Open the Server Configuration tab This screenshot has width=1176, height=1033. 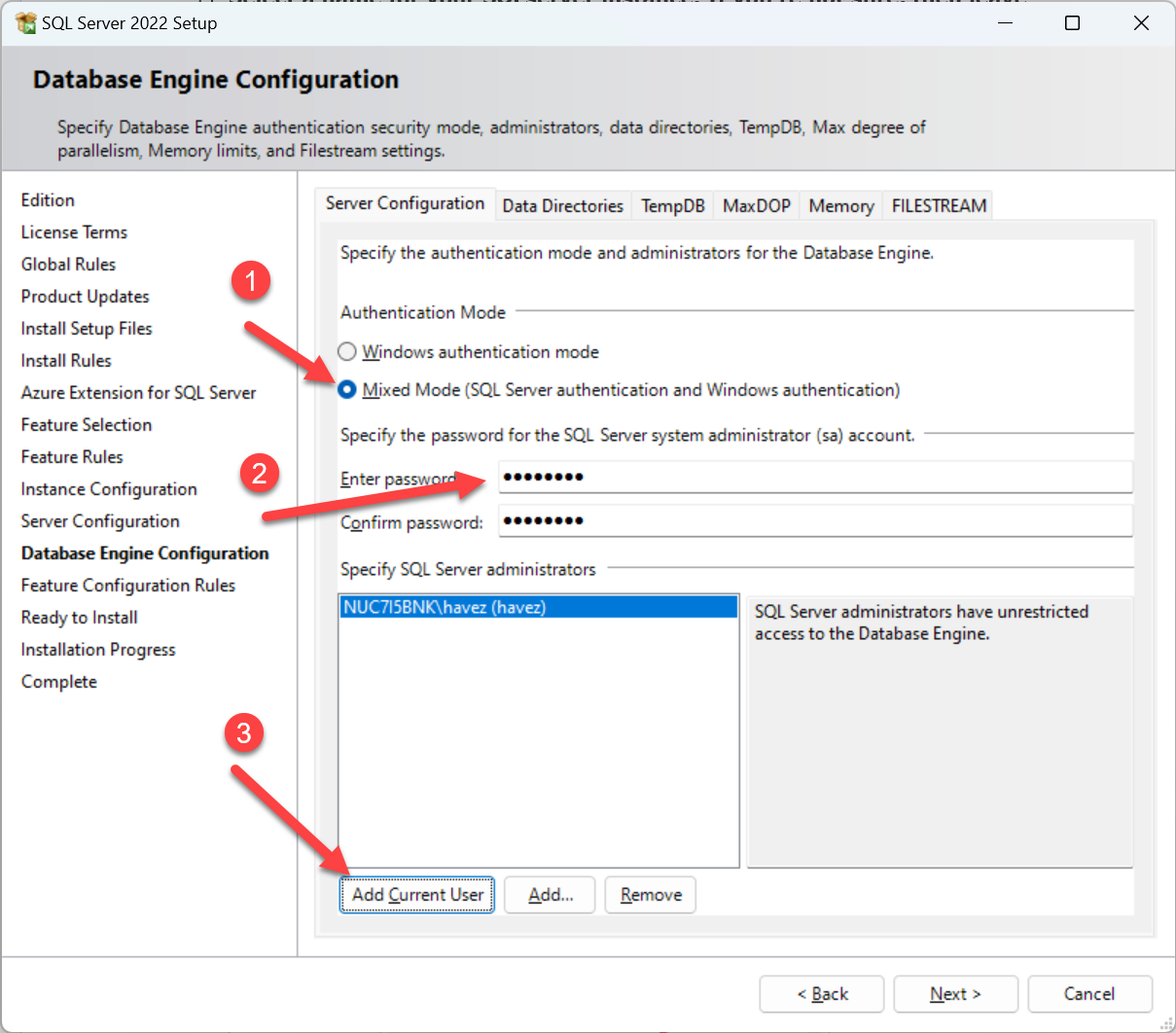405,203
